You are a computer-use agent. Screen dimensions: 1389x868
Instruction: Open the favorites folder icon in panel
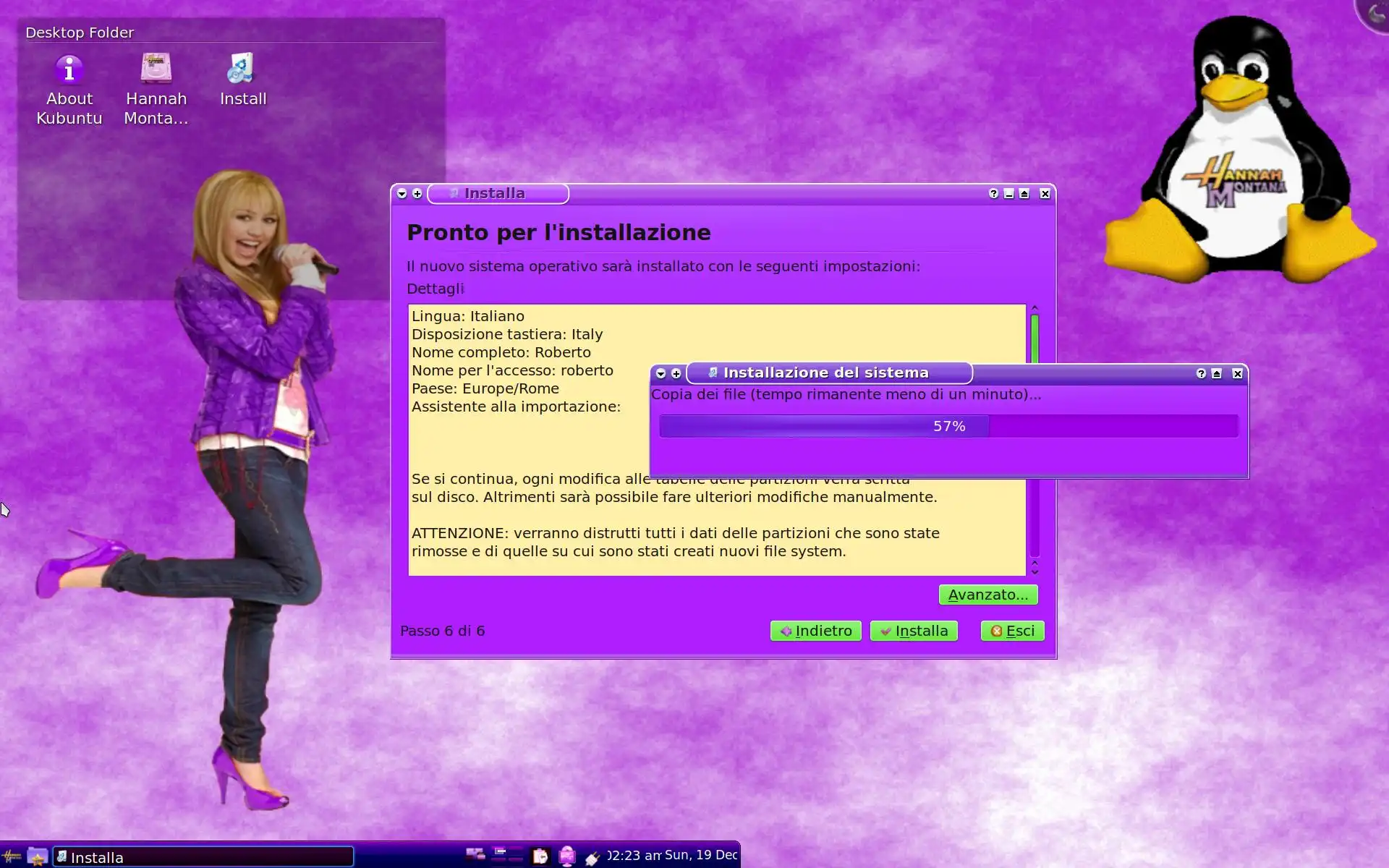[x=37, y=857]
